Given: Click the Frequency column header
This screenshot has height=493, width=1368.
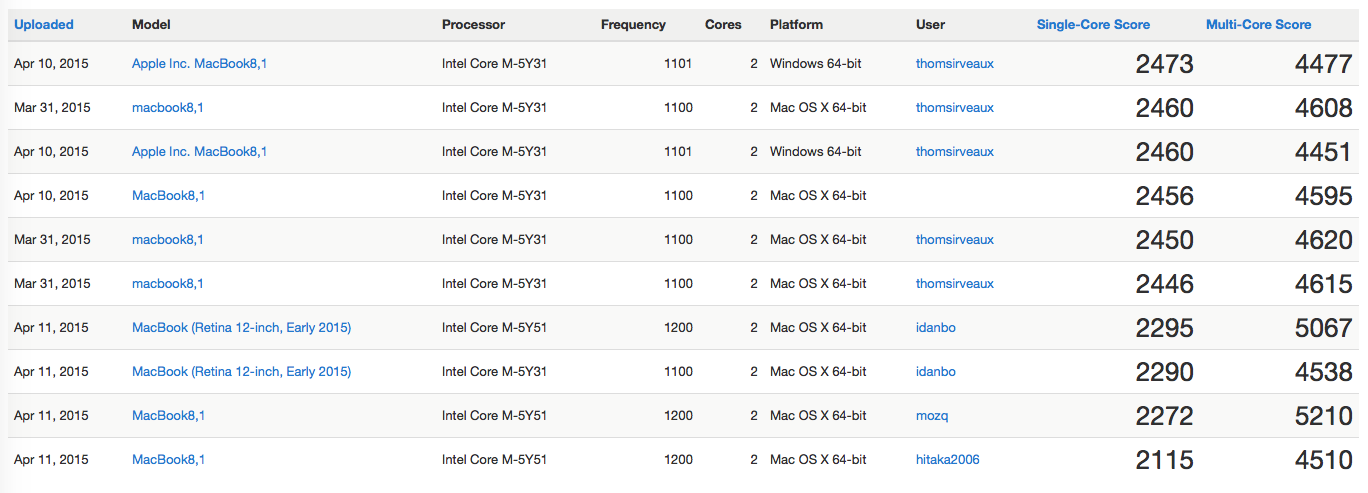Looking at the screenshot, I should tap(633, 24).
